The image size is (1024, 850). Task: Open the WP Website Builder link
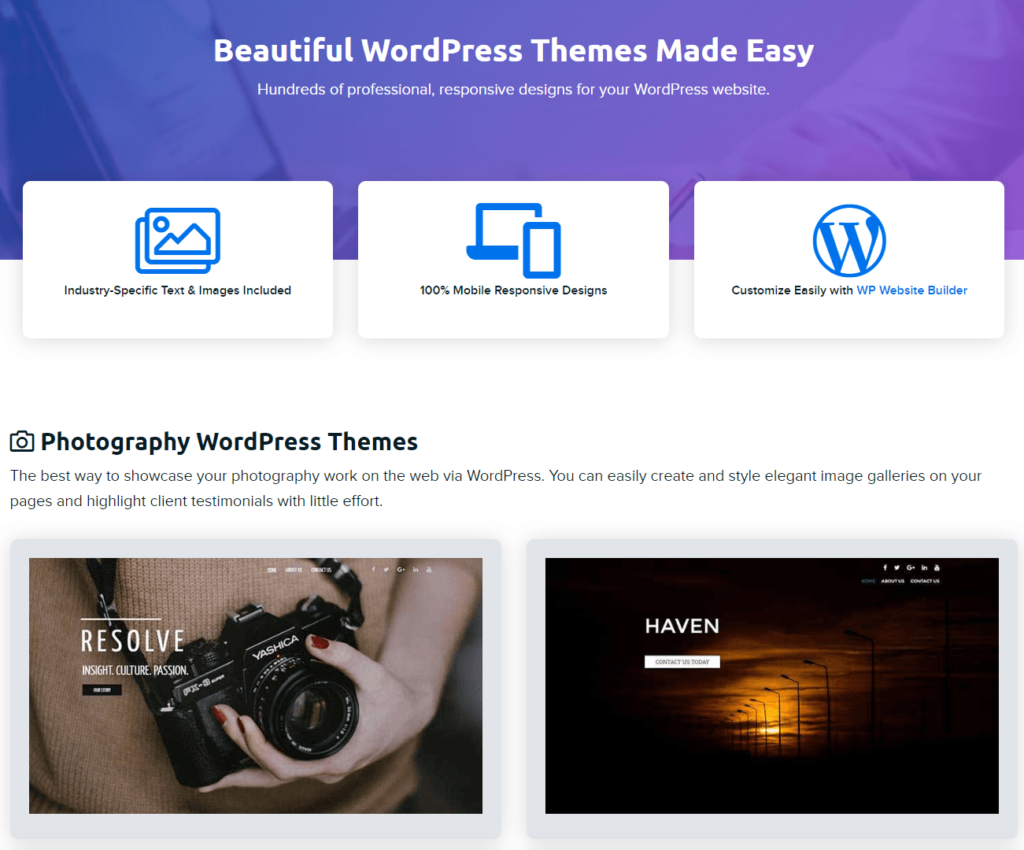coord(911,291)
